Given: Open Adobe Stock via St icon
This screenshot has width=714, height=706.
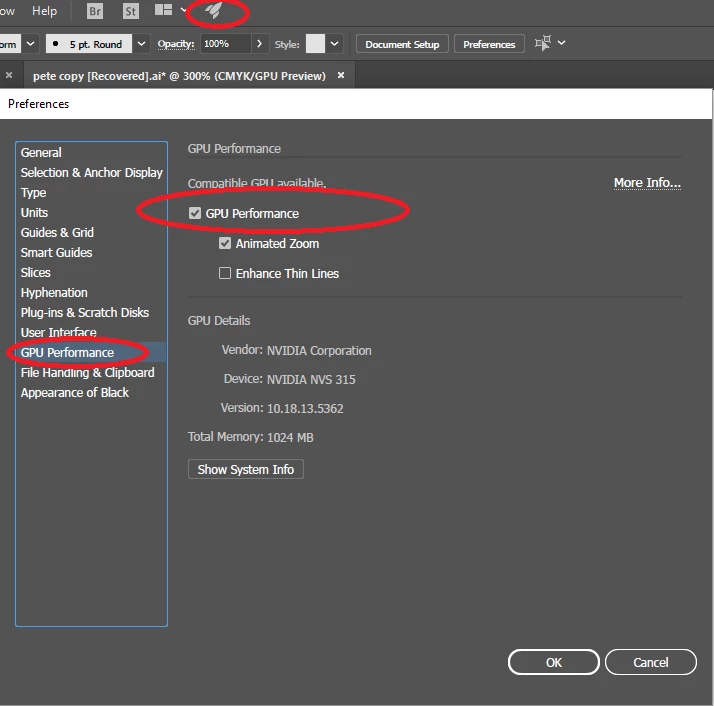Looking at the screenshot, I should (x=131, y=10).
